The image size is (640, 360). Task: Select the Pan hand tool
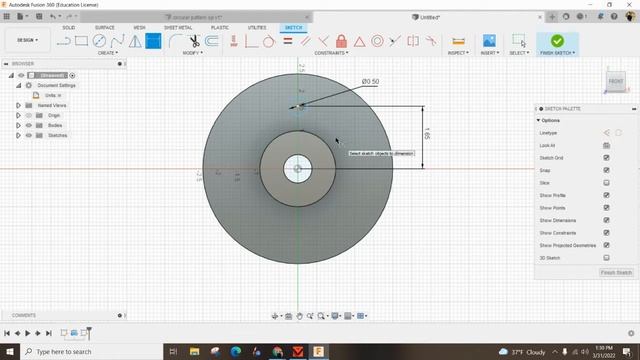[x=299, y=316]
